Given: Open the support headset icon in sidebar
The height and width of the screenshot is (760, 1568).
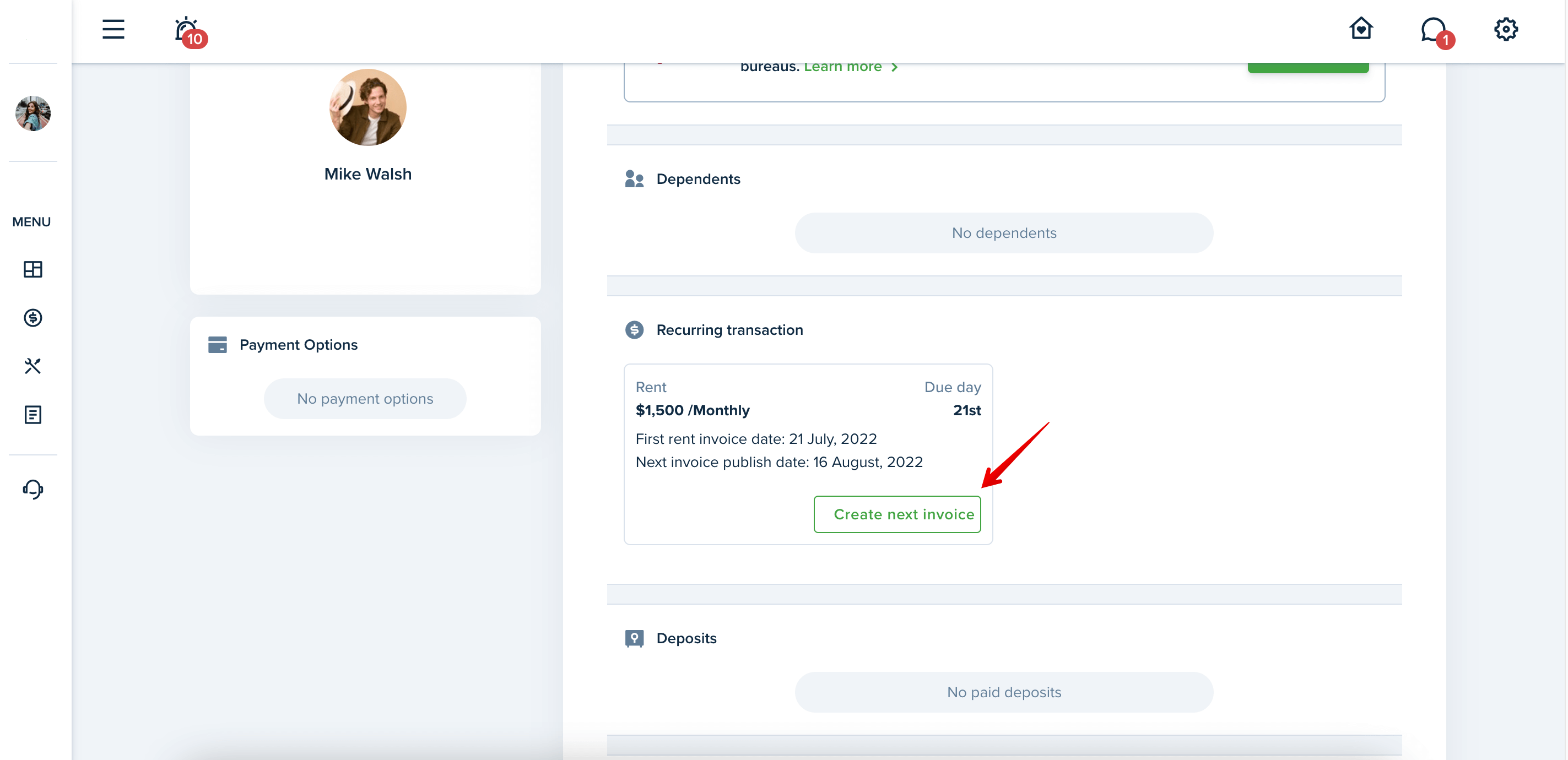Looking at the screenshot, I should pos(33,489).
